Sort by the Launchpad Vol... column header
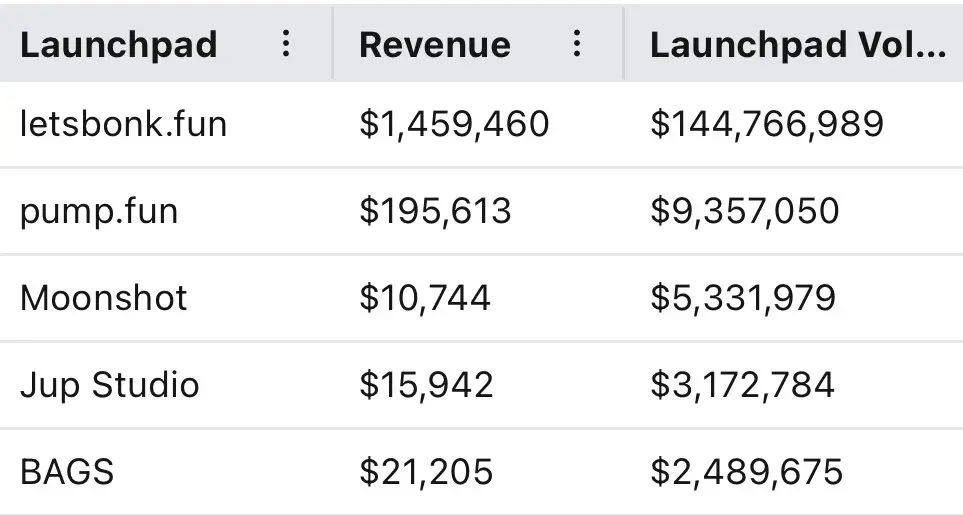The width and height of the screenshot is (963, 515). click(798, 45)
